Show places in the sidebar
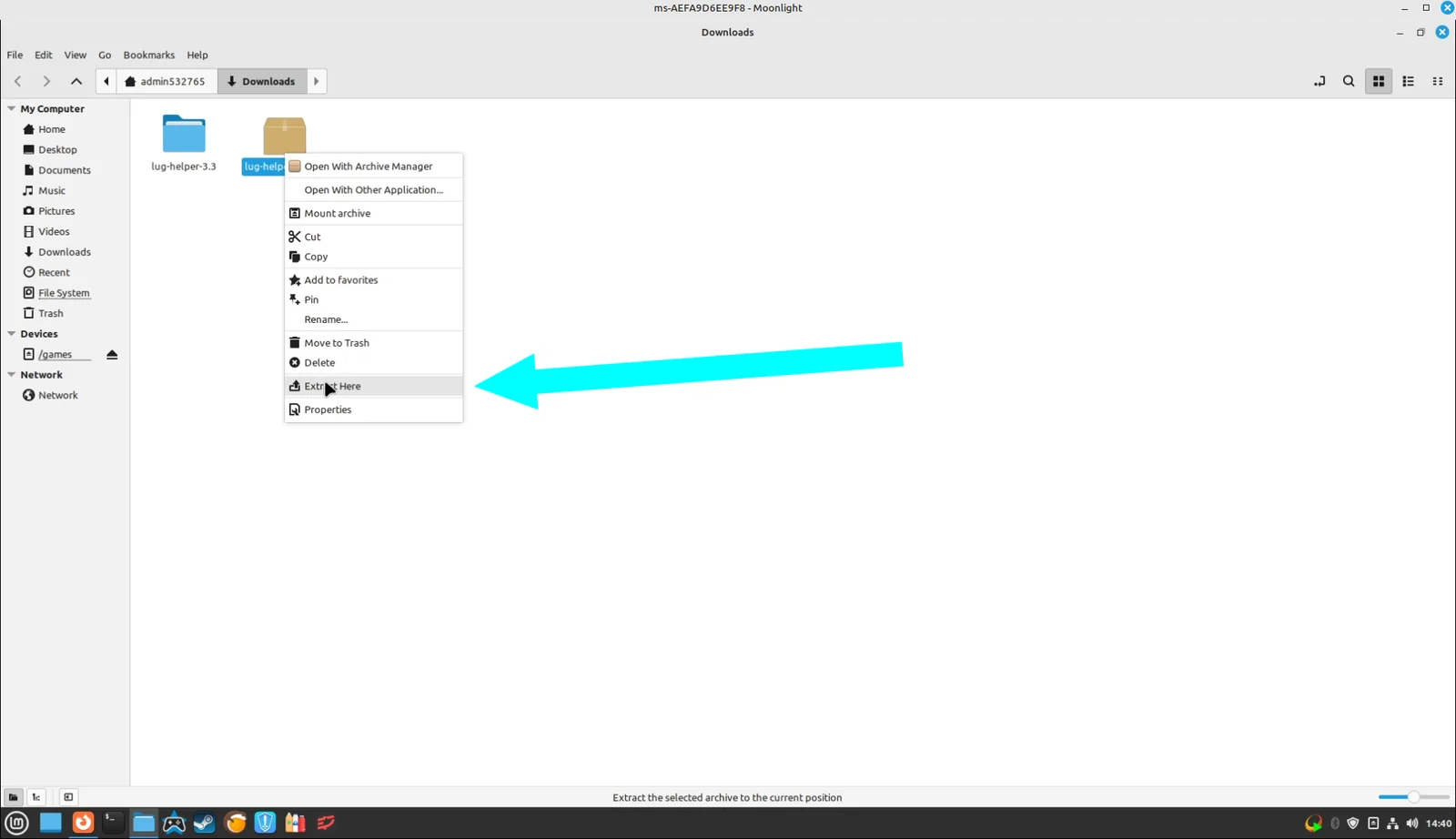 (x=13, y=797)
